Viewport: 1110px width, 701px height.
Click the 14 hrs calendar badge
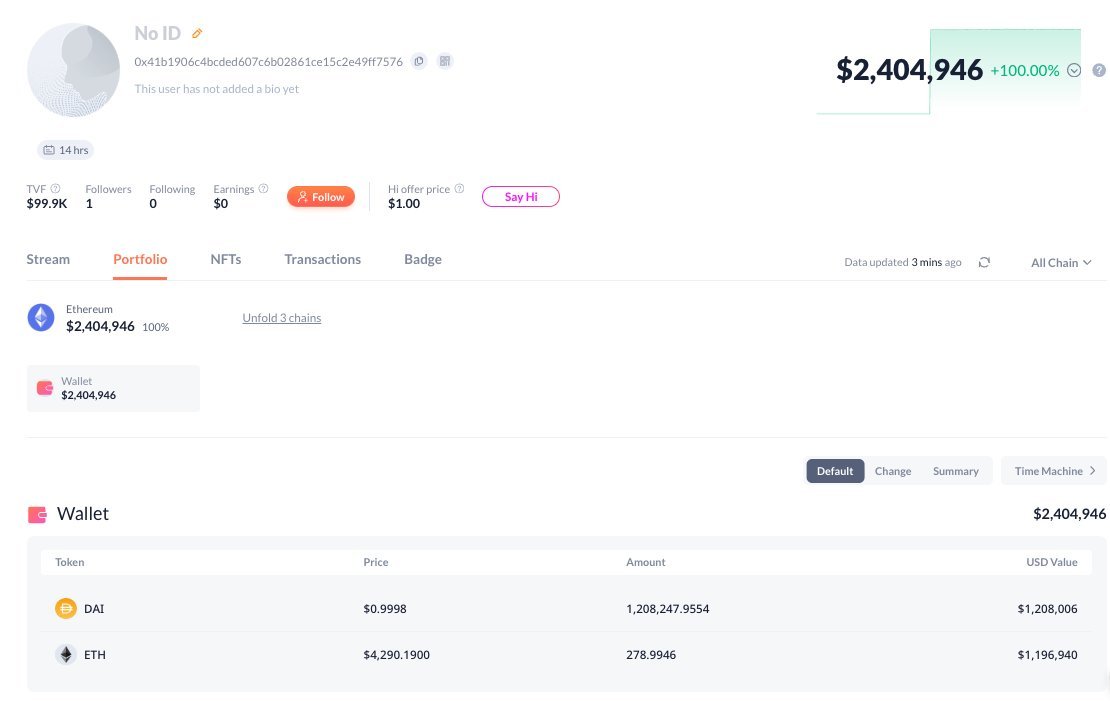pyautogui.click(x=65, y=149)
